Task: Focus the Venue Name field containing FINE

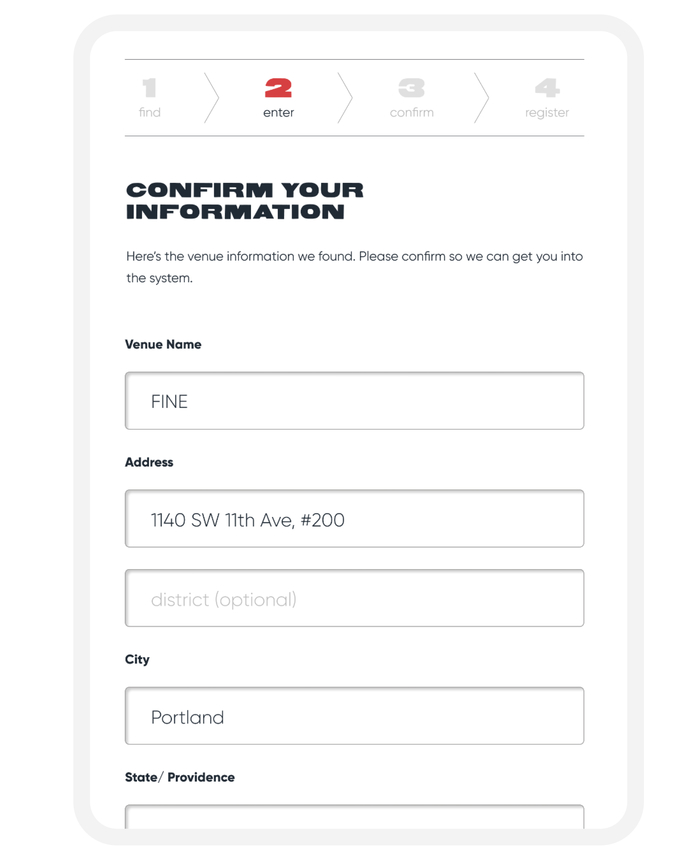Action: coord(355,401)
